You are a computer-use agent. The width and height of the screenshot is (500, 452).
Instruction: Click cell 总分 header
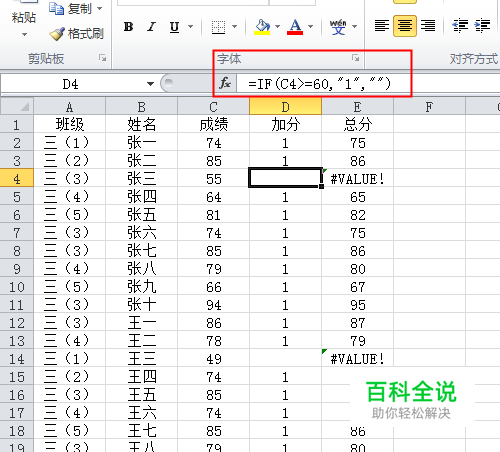click(357, 124)
